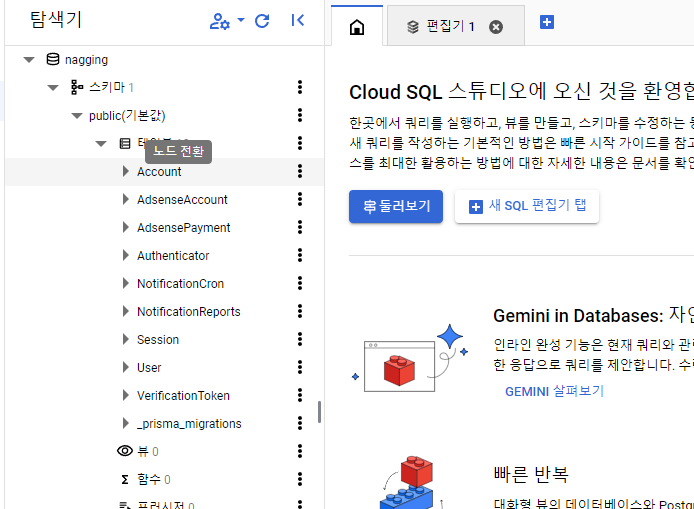Expand the NotificationCron table

point(126,283)
